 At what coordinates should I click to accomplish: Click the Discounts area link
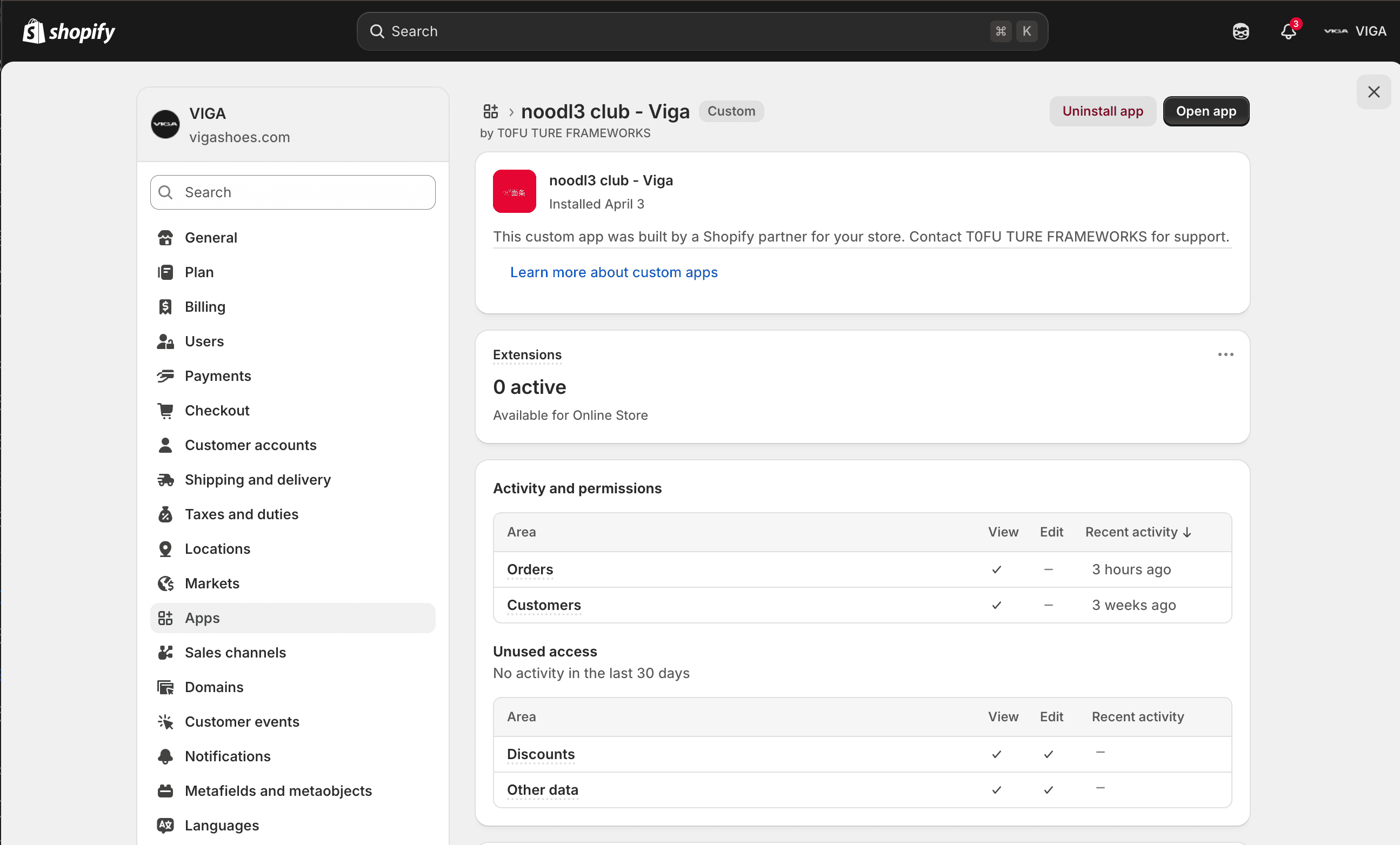pyautogui.click(x=541, y=755)
